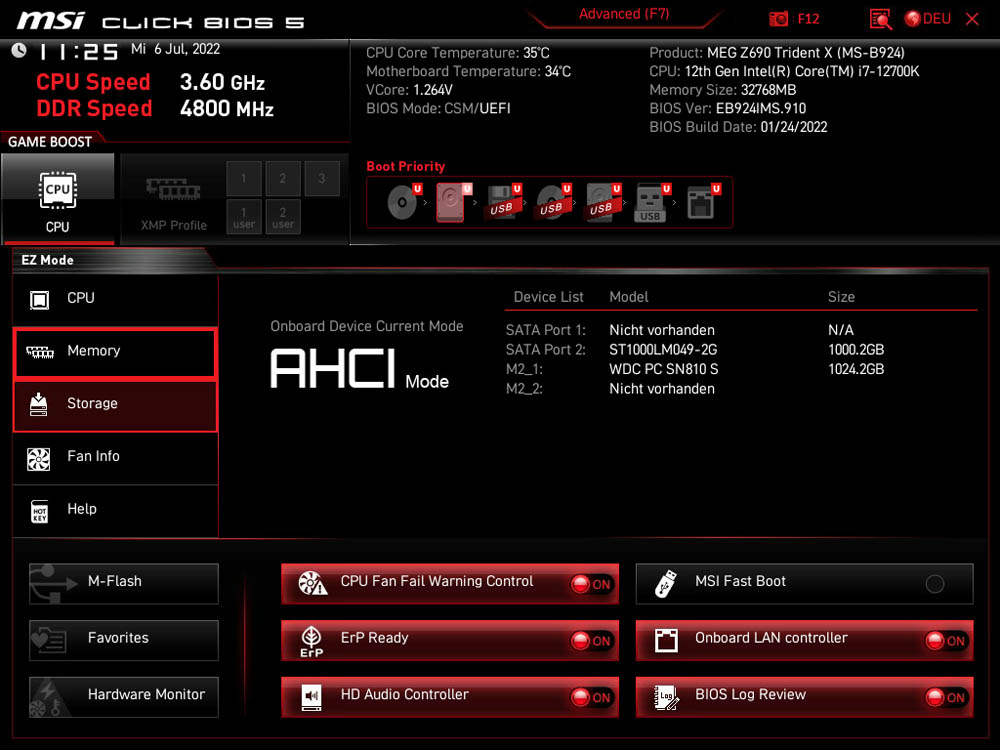Viewport: 1000px width, 750px height.
Task: Click the Memory Size 32768MB text
Action: coord(723,90)
